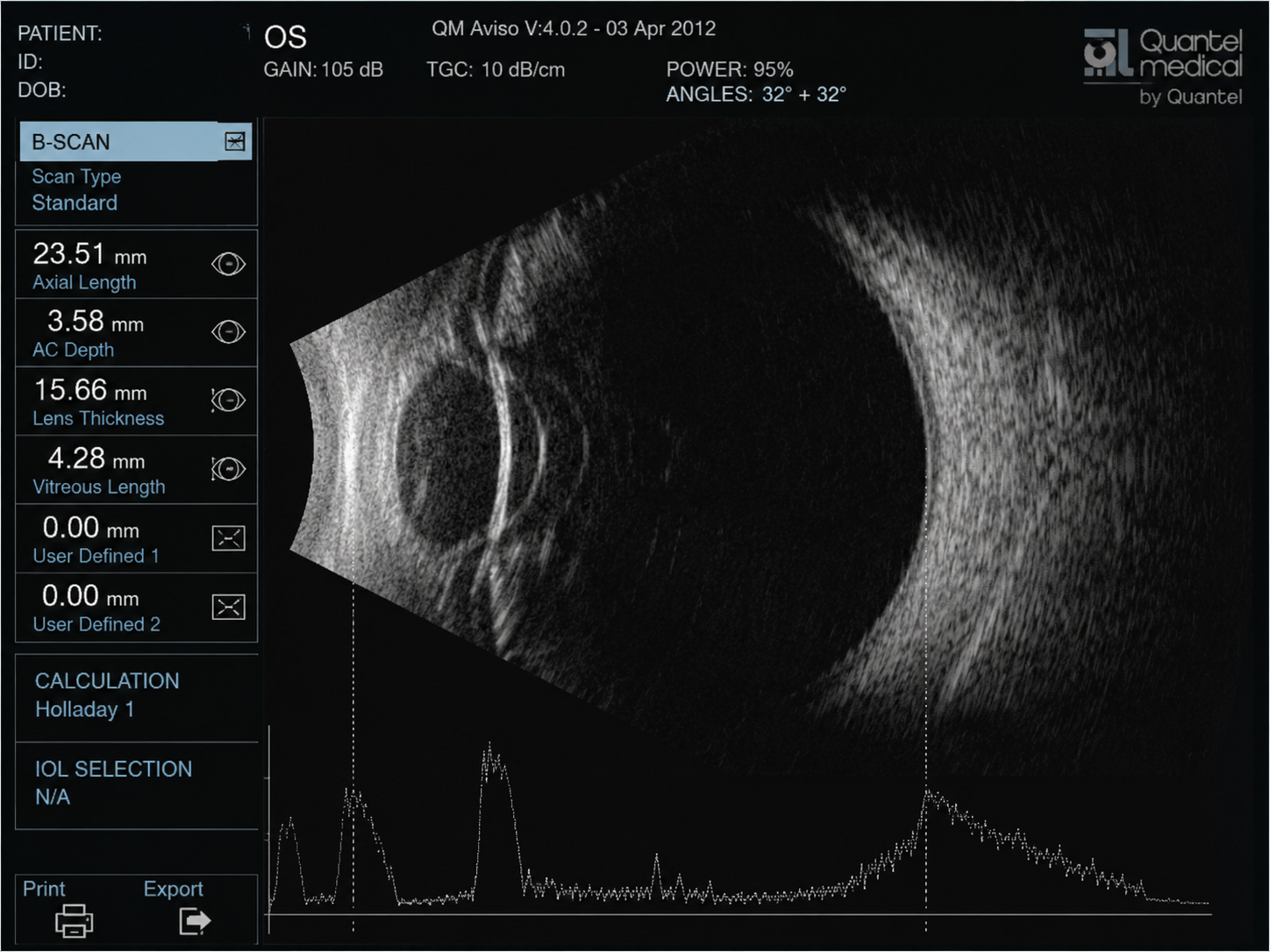Click the PATIENT field label

pyautogui.click(x=60, y=33)
